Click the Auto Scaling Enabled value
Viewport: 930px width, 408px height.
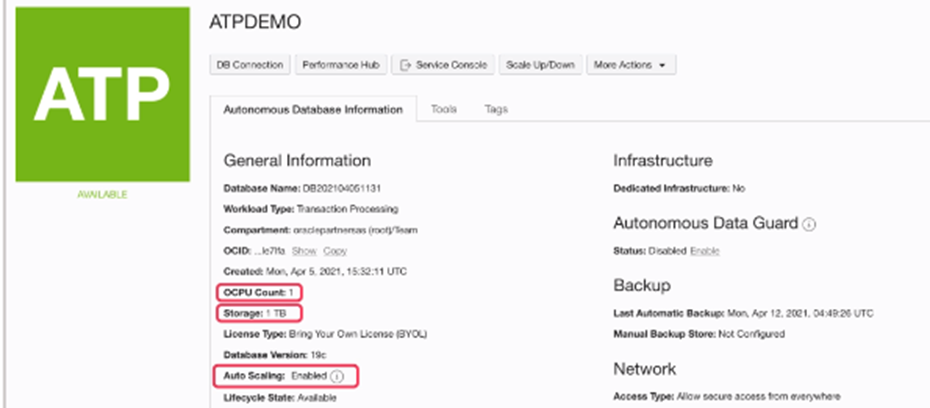point(308,376)
